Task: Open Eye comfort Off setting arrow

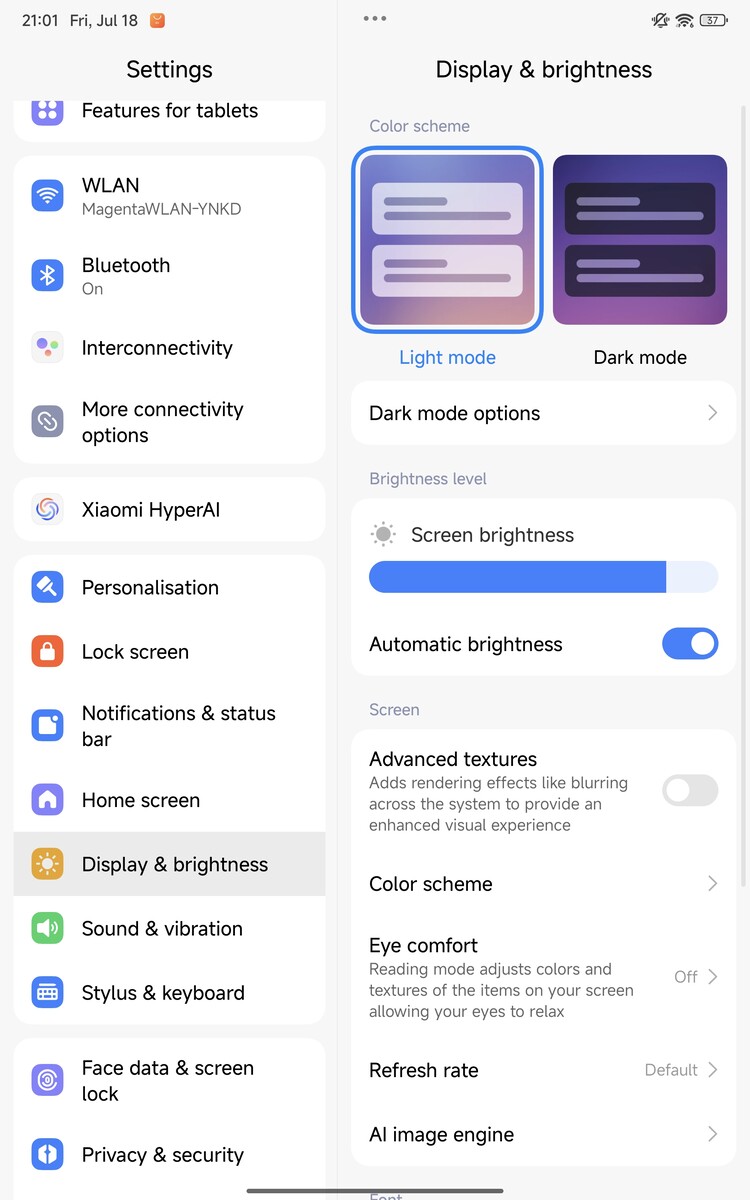Action: 712,977
